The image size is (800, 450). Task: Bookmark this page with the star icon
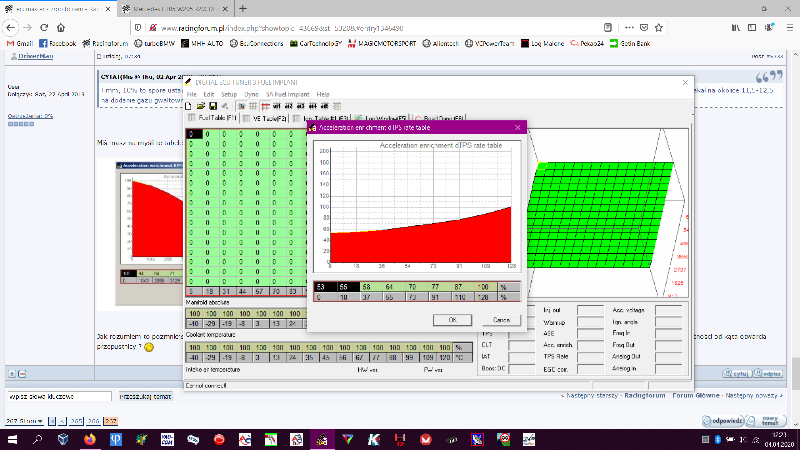coord(659,28)
